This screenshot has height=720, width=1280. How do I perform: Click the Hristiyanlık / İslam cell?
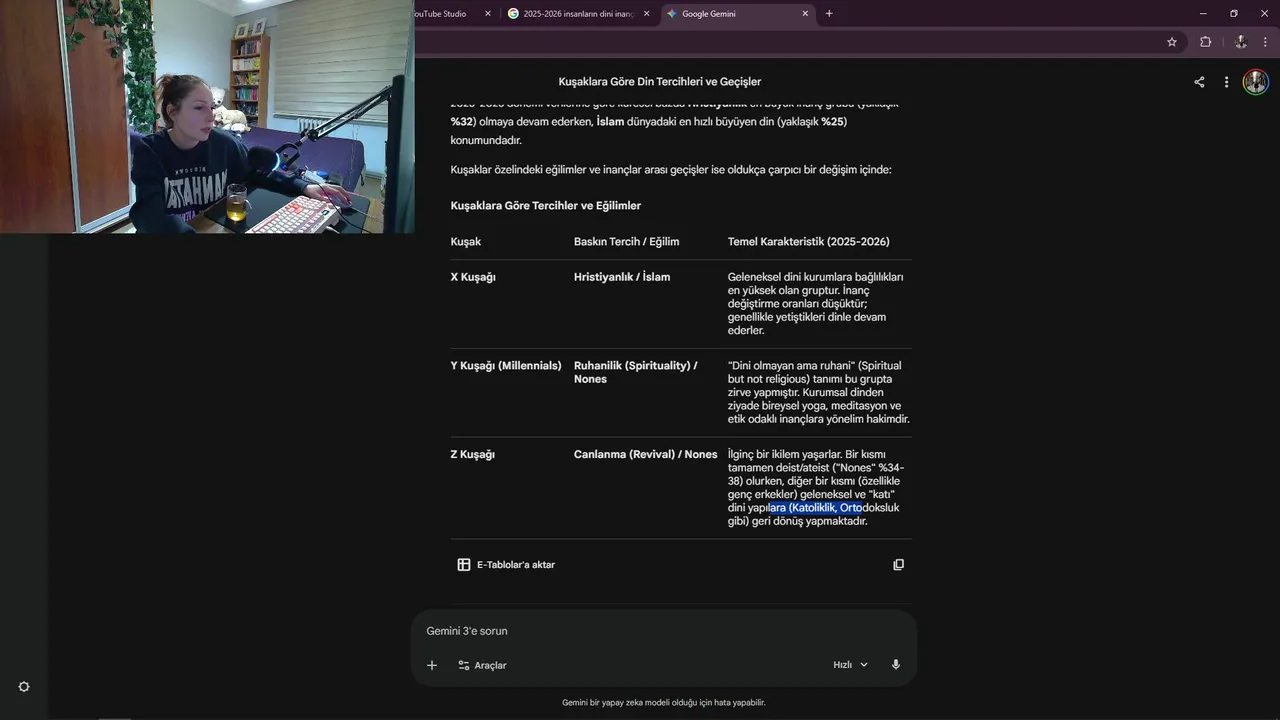(x=622, y=277)
